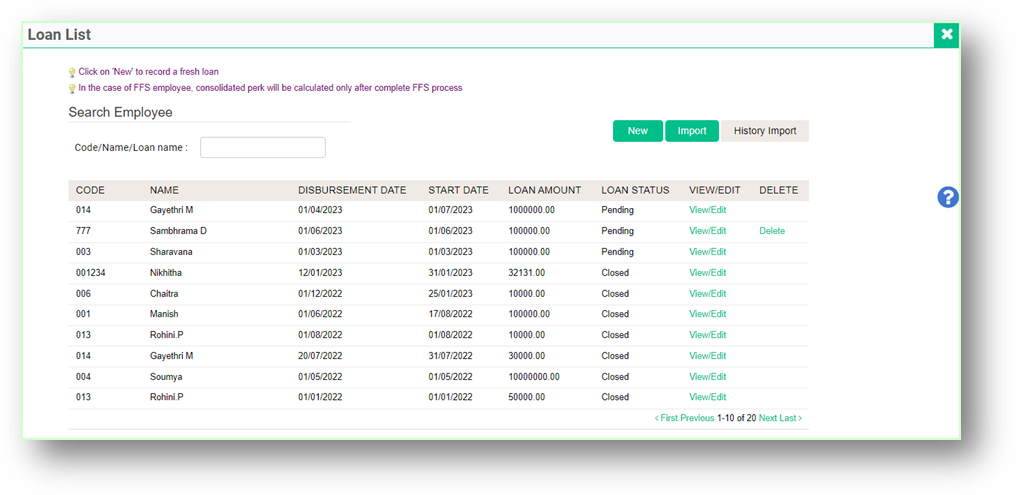Image resolution: width=1016 pixels, height=495 pixels.
Task: Select employee code 777
Action: 83,231
